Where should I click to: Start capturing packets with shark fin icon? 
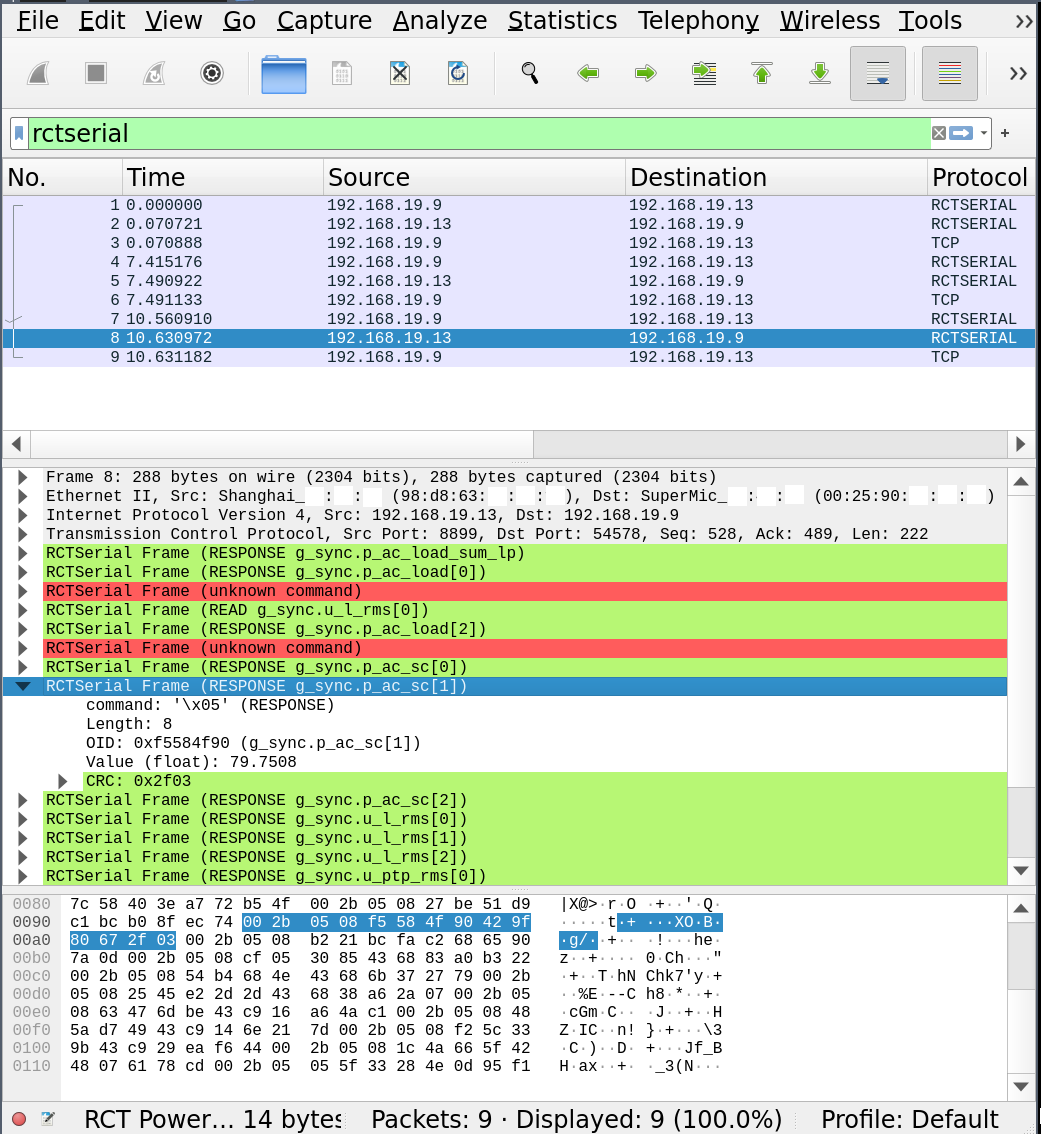[x=38, y=73]
